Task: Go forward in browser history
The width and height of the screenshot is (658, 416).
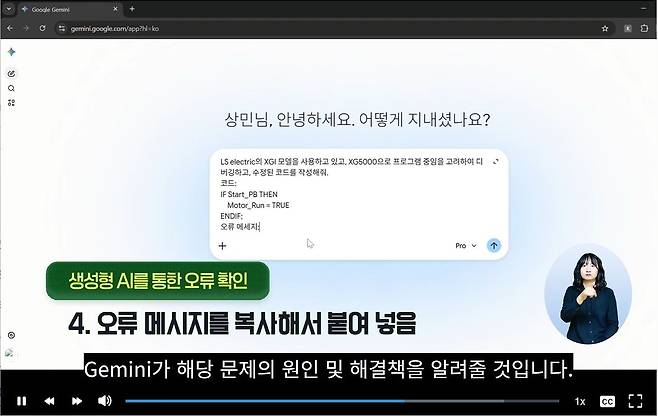Action: pyautogui.click(x=26, y=28)
